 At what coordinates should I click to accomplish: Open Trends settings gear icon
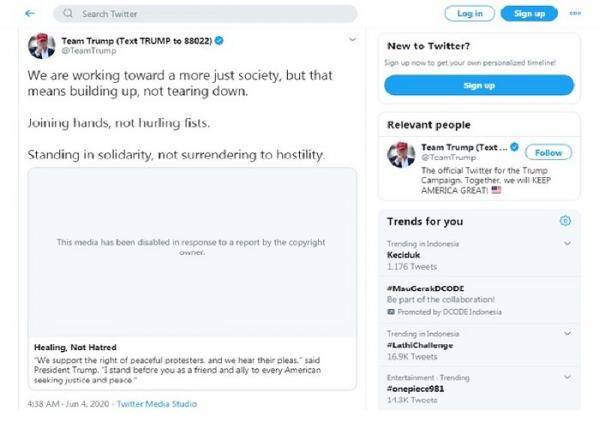tap(565, 221)
